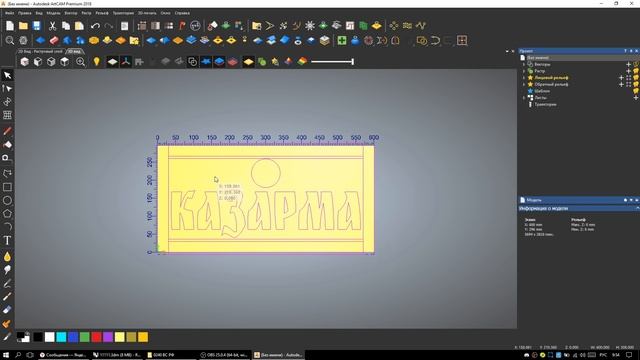The height and width of the screenshot is (360, 640).
Task: Click the first cube view icon
Action: (24, 62)
